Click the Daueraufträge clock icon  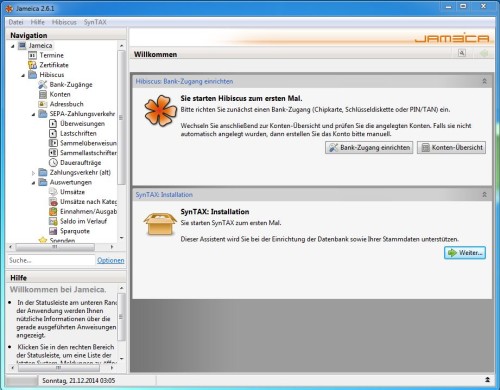click(53, 163)
